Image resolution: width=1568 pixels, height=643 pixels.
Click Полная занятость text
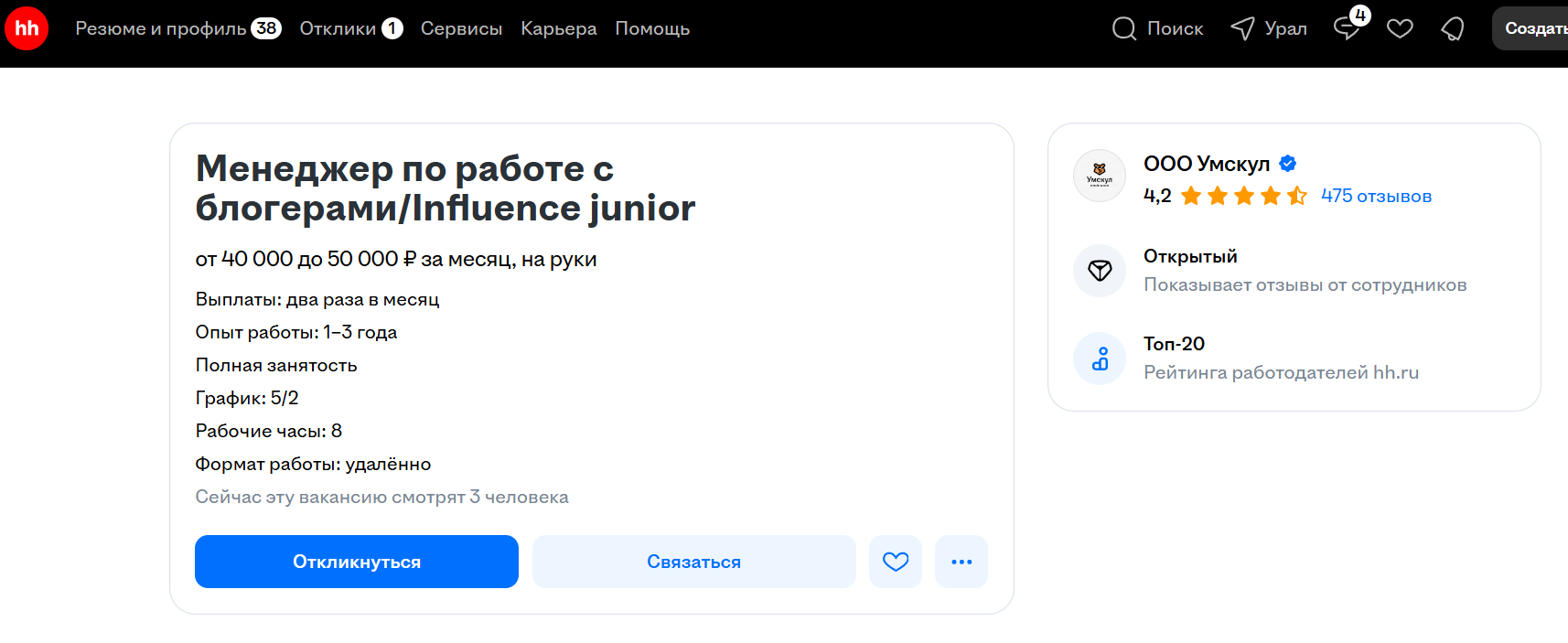276,365
